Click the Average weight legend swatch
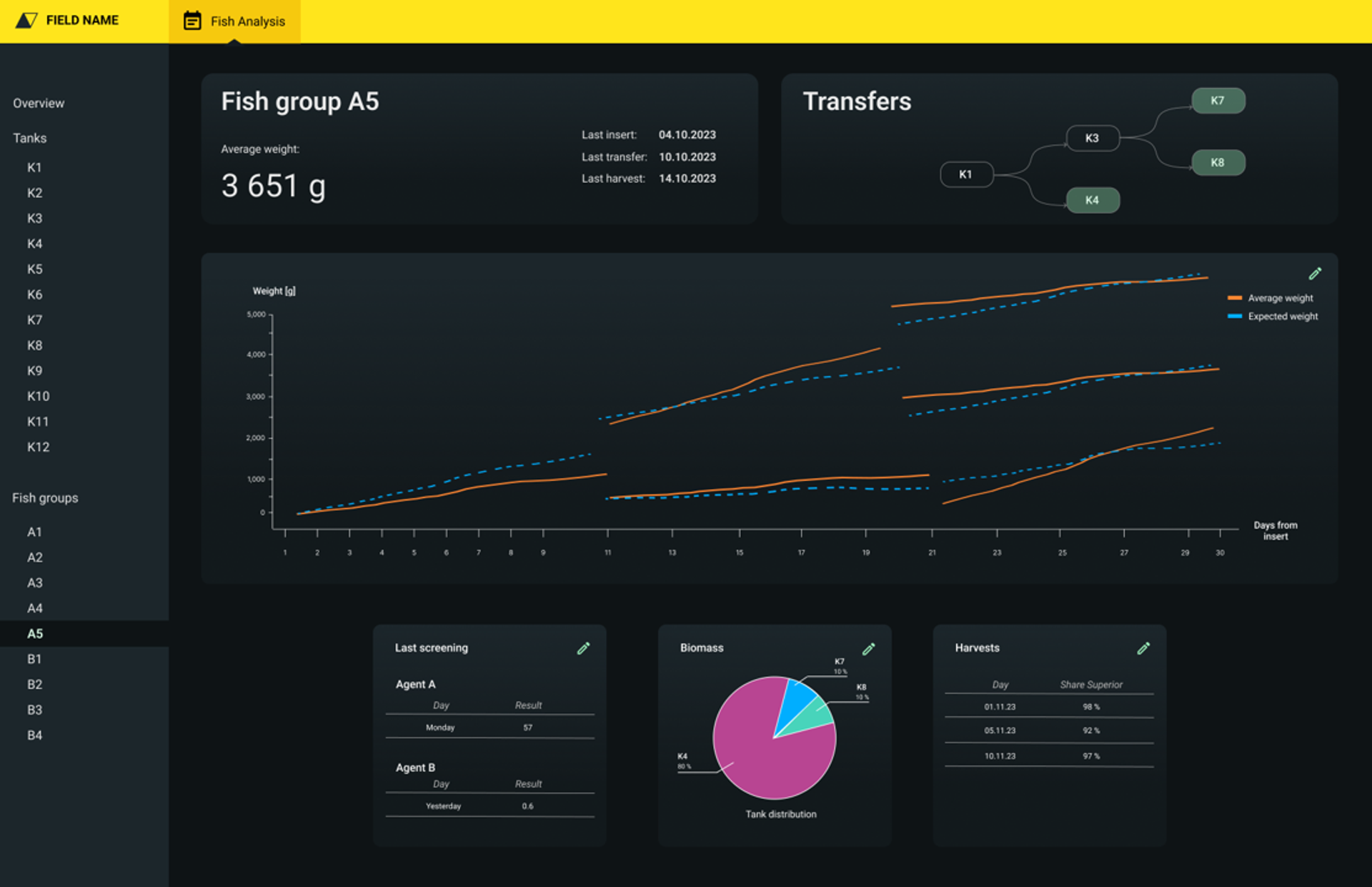This screenshot has width=1372, height=887. point(1235,298)
